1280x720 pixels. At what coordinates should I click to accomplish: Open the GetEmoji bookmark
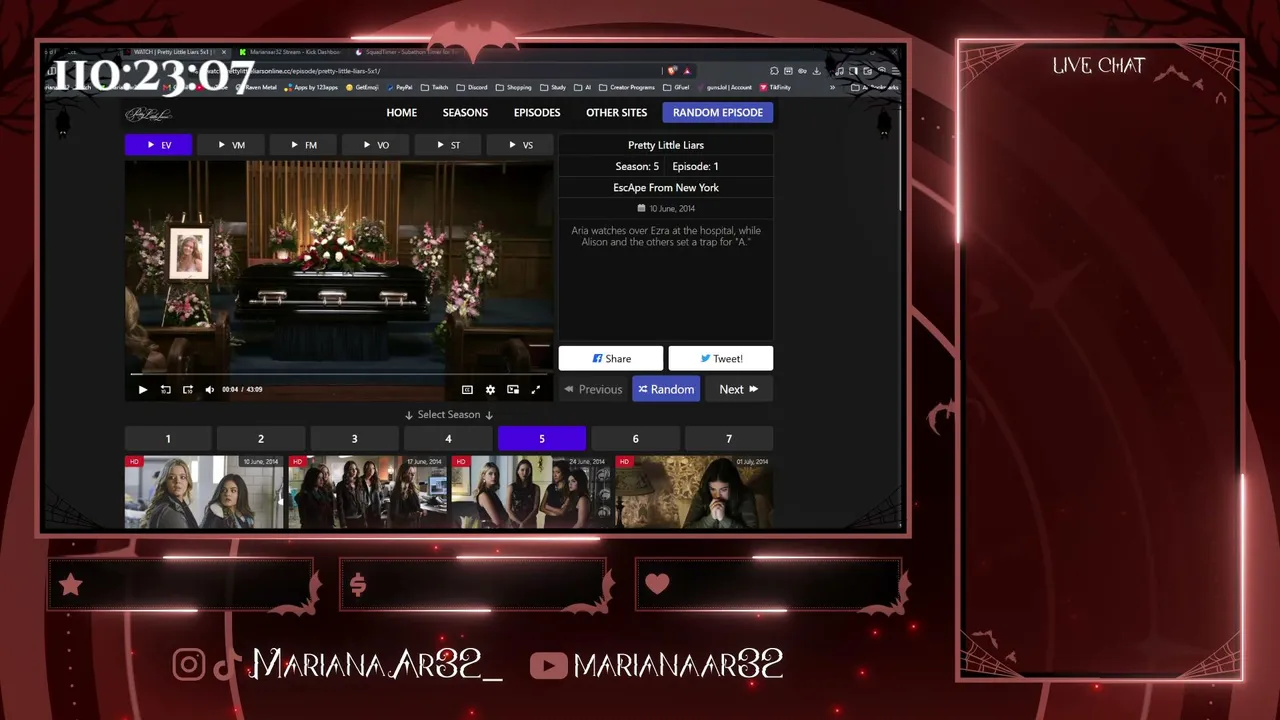click(x=364, y=88)
